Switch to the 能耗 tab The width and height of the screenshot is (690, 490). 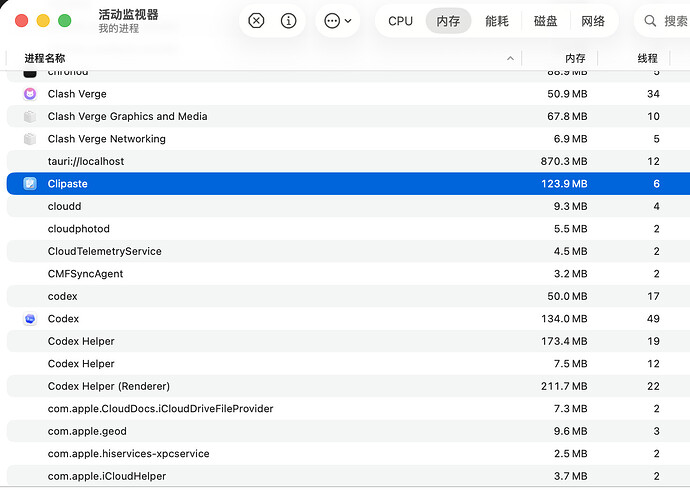496,21
